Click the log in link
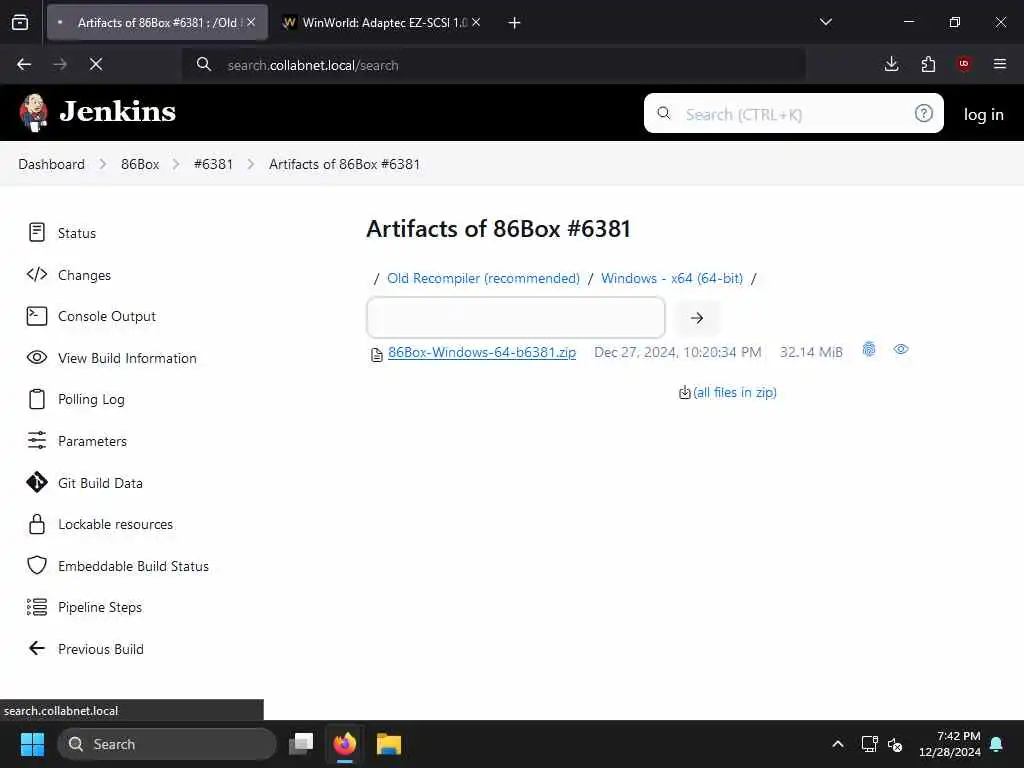Viewport: 1024px width, 768px height. (983, 114)
